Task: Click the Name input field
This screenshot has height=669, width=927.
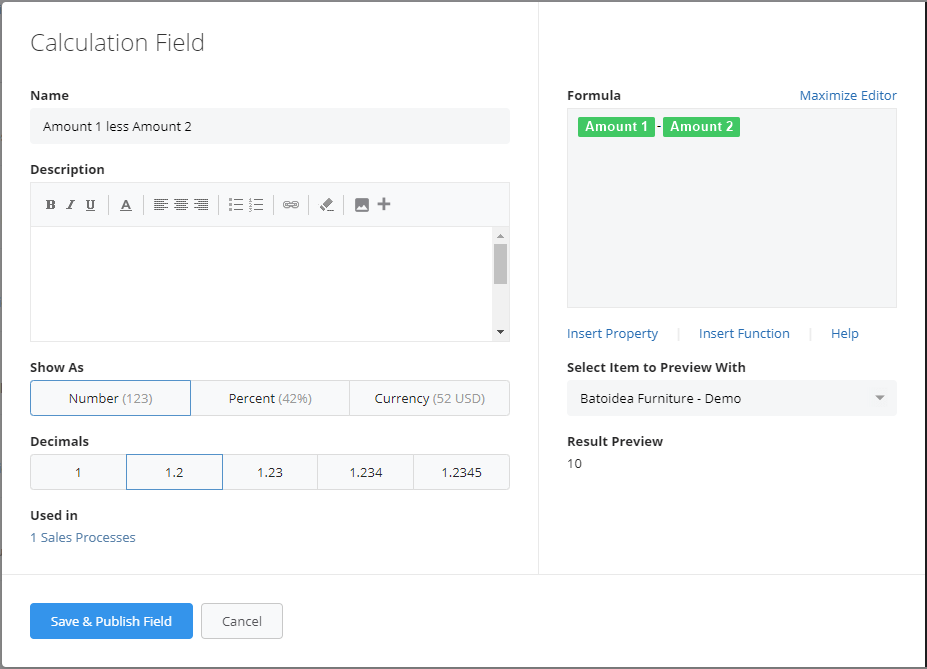Action: coord(270,126)
